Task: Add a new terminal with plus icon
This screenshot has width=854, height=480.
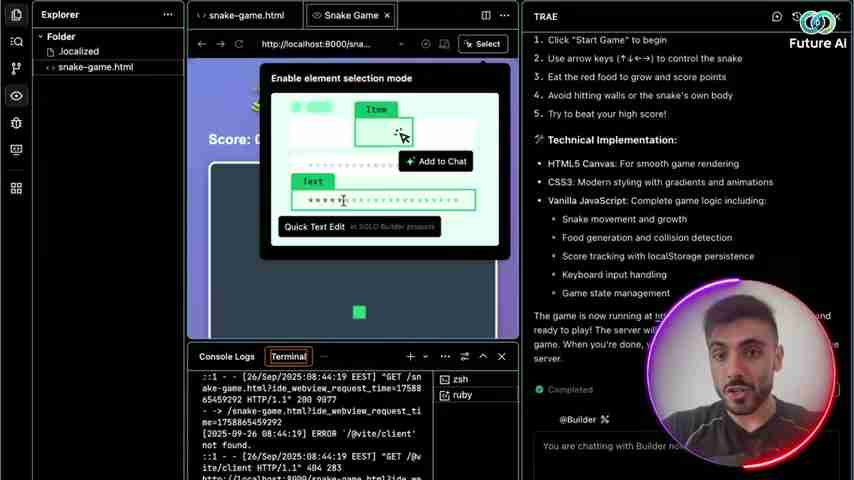Action: coord(411,357)
